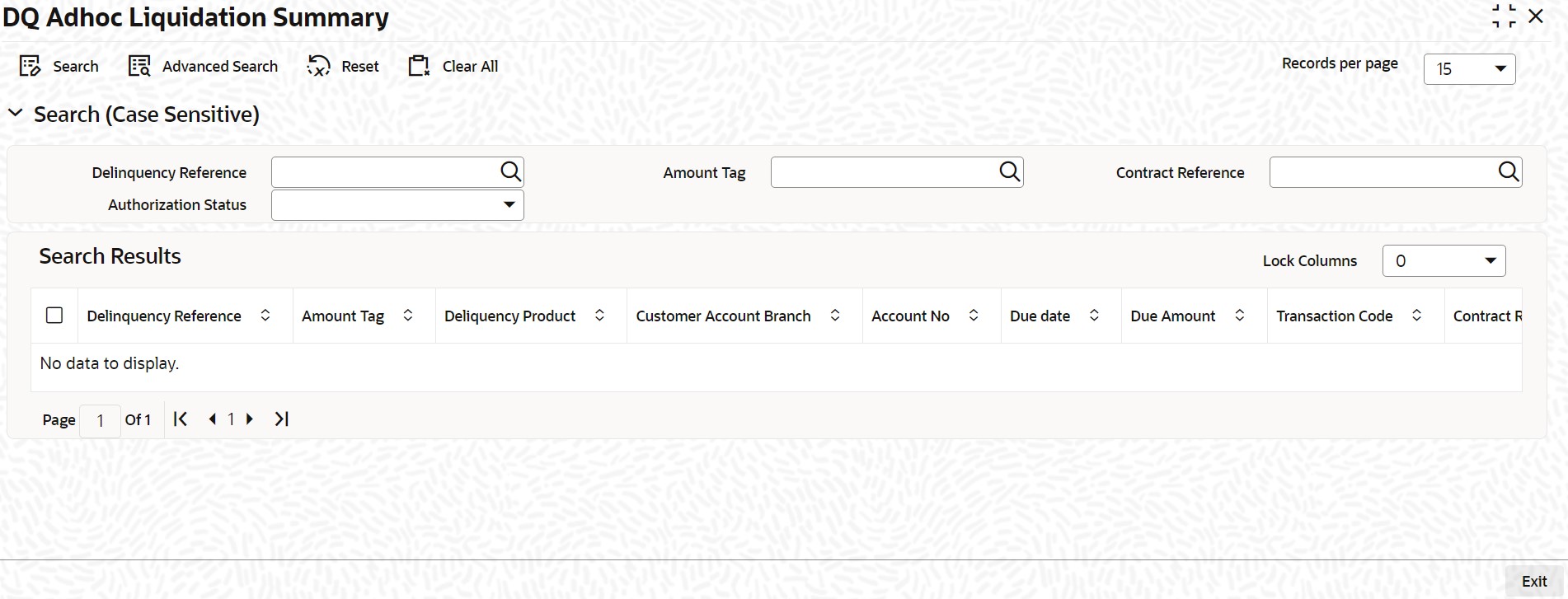Click Reset in the toolbar
Viewport: 1568px width, 599px height.
343,66
